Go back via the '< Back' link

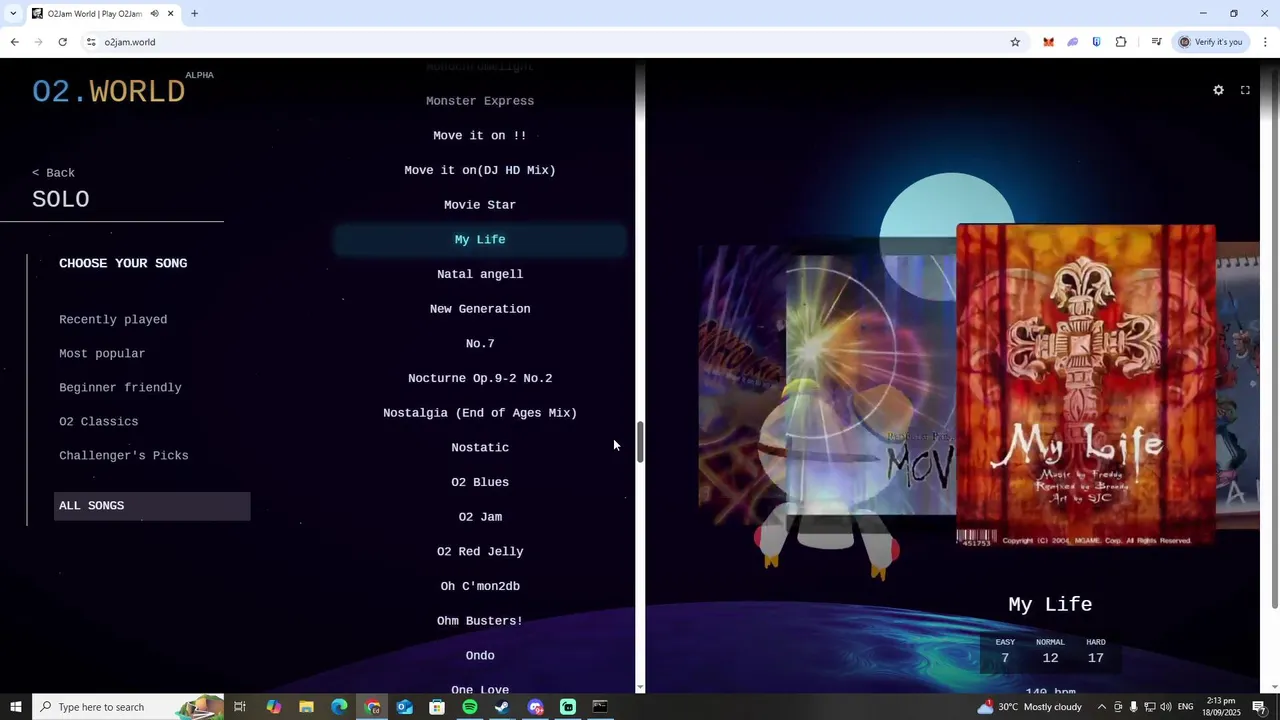[x=53, y=173]
